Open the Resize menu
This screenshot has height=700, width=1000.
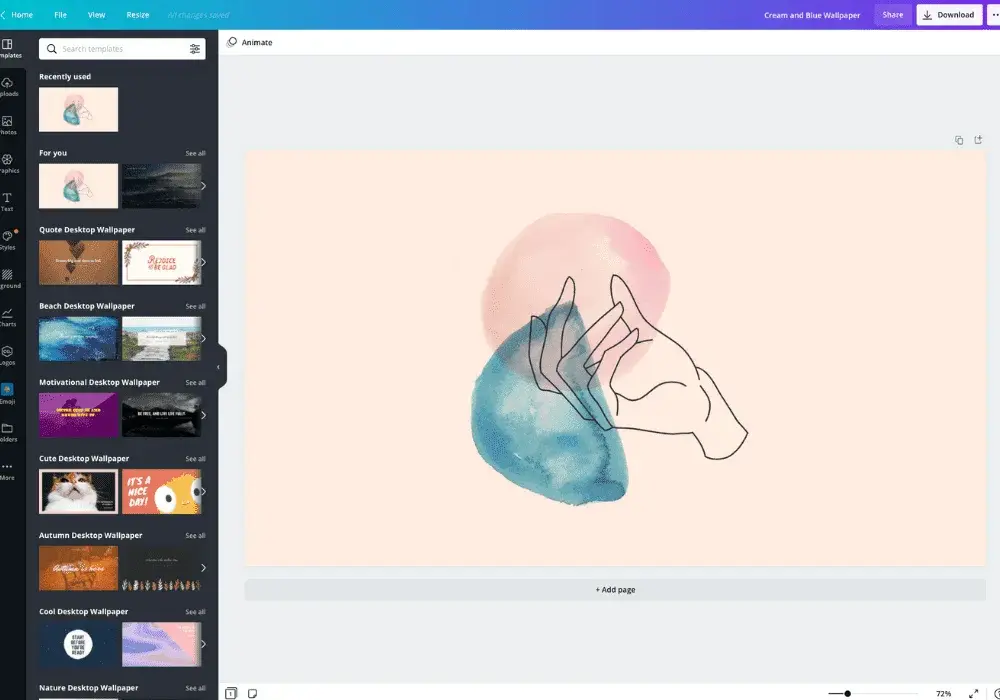138,15
